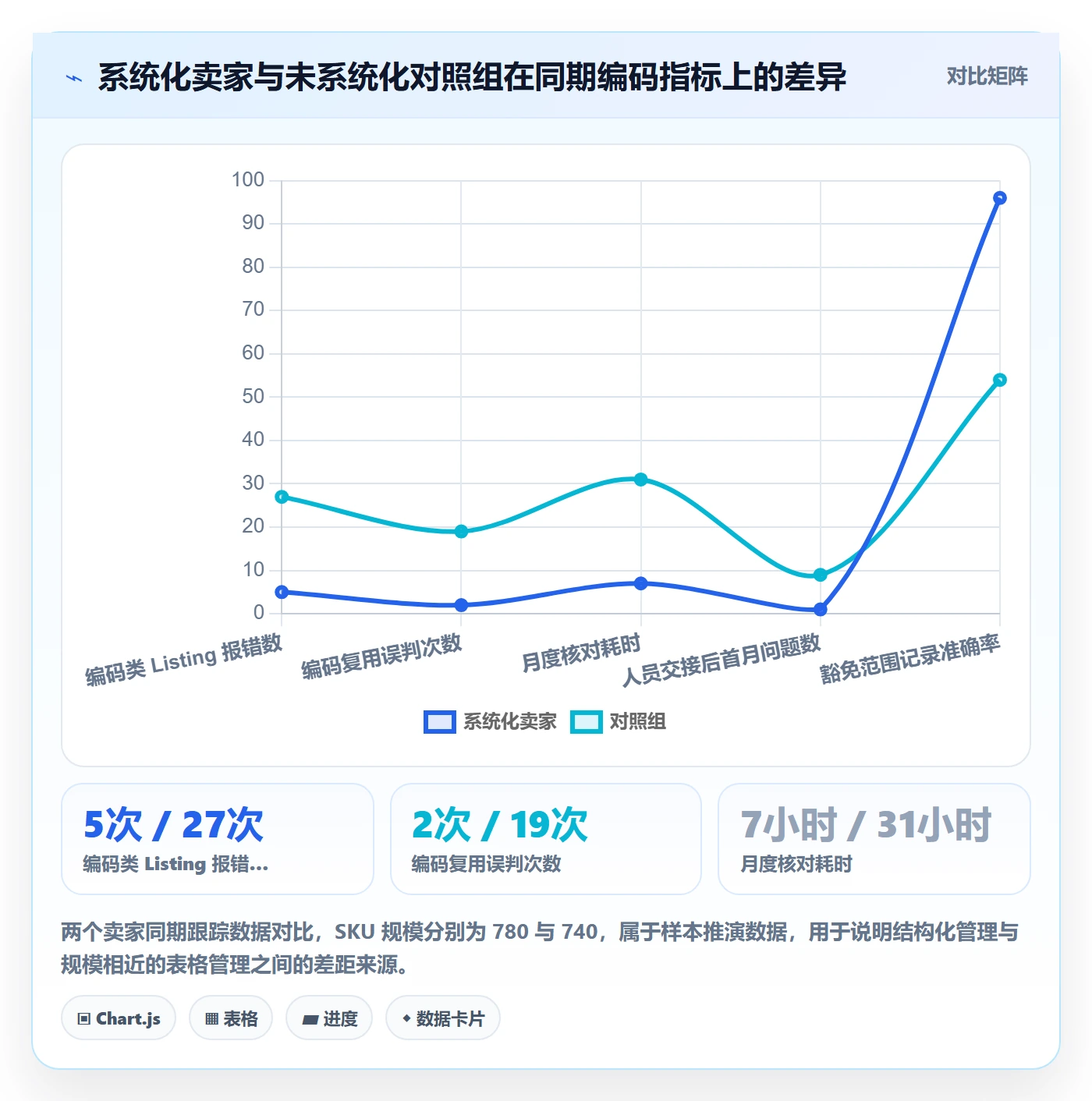Toggle the 系统化卖家 legend item
Screen dimensions: 1092x1101
point(491,721)
